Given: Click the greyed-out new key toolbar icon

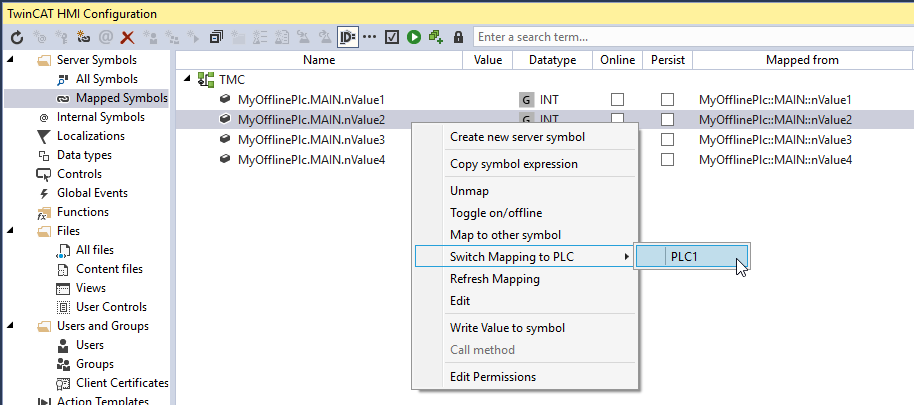Looking at the screenshot, I should [61, 37].
